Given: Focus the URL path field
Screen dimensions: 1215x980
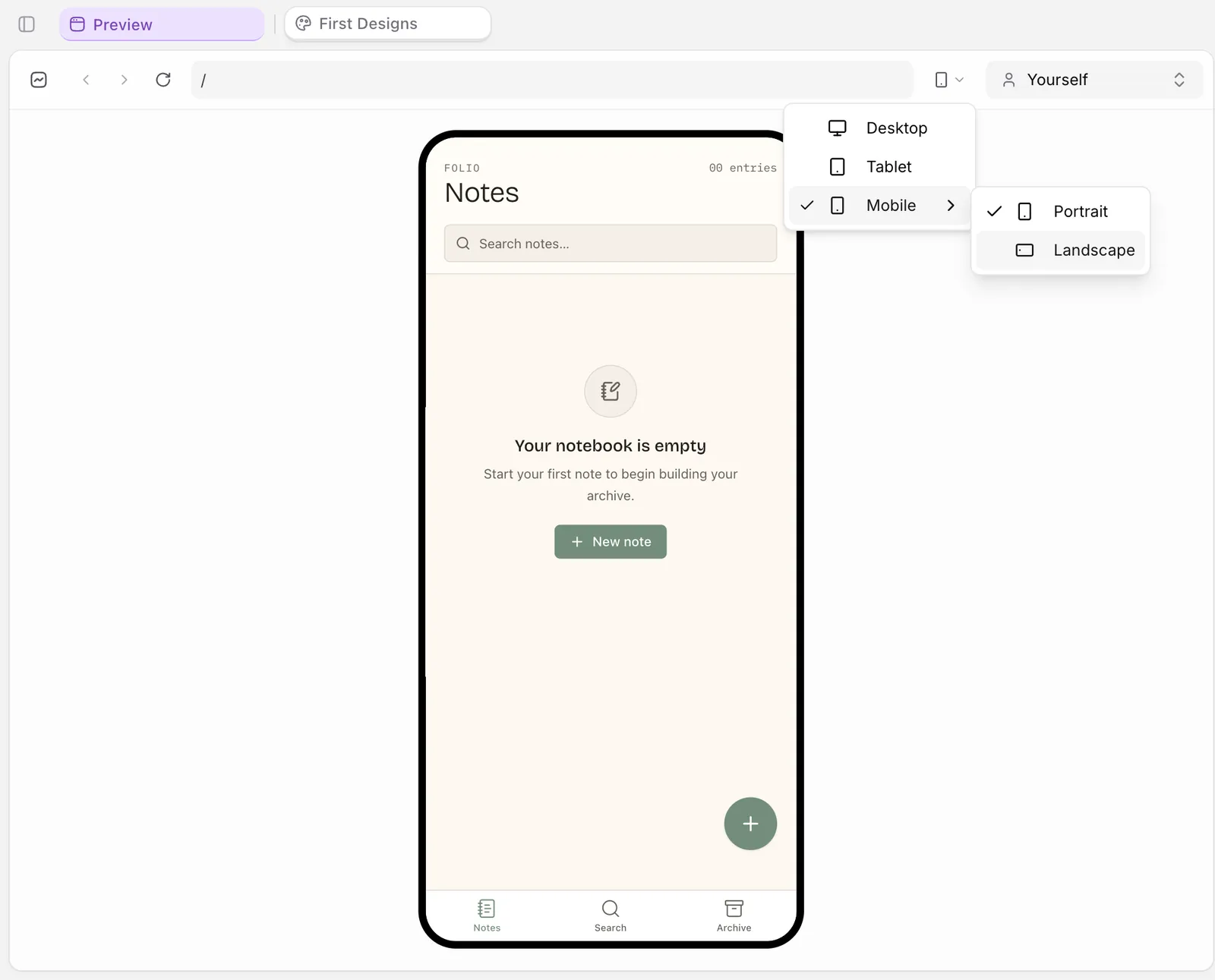Looking at the screenshot, I should pos(552,80).
